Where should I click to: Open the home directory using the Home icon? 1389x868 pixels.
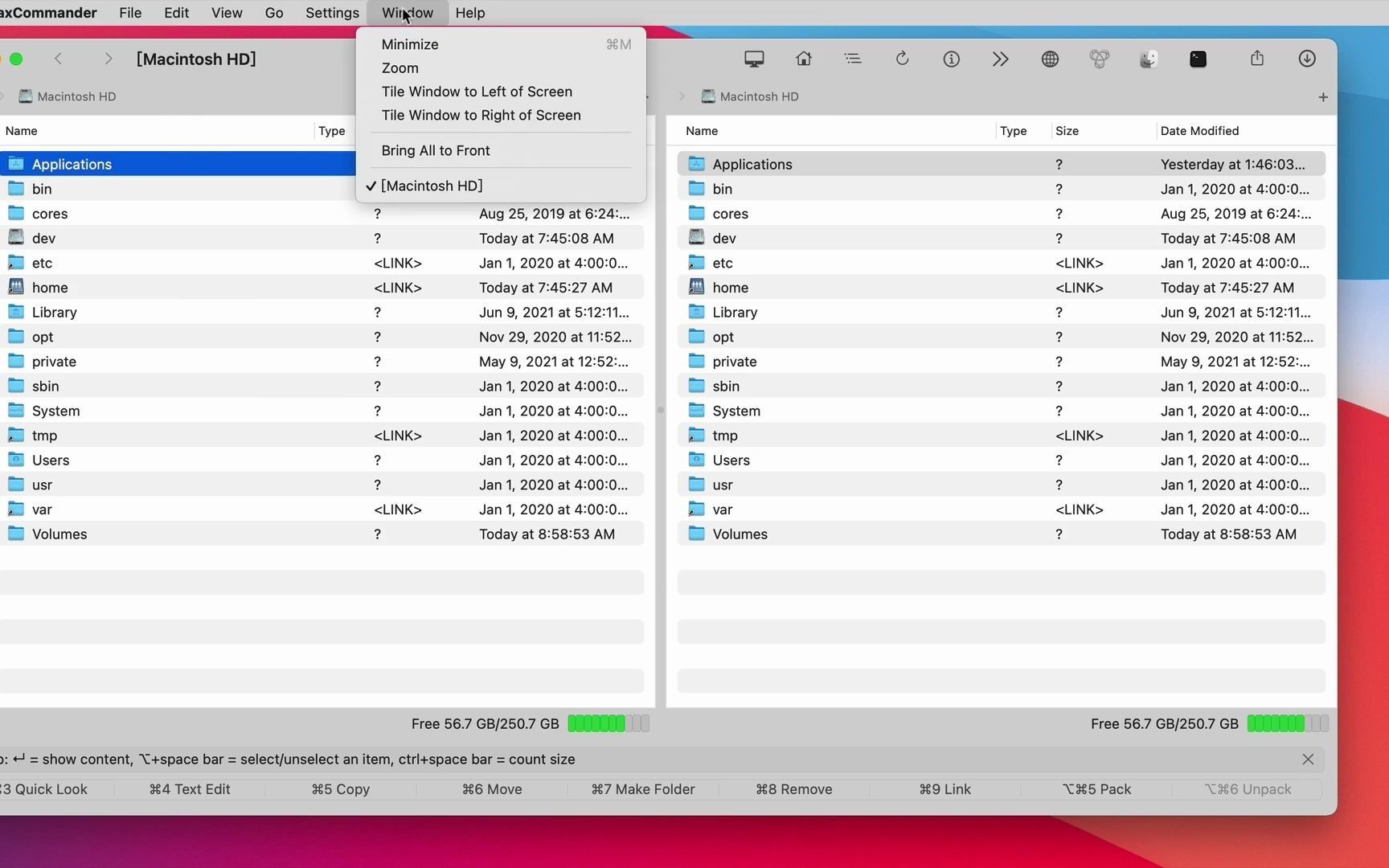(x=803, y=59)
